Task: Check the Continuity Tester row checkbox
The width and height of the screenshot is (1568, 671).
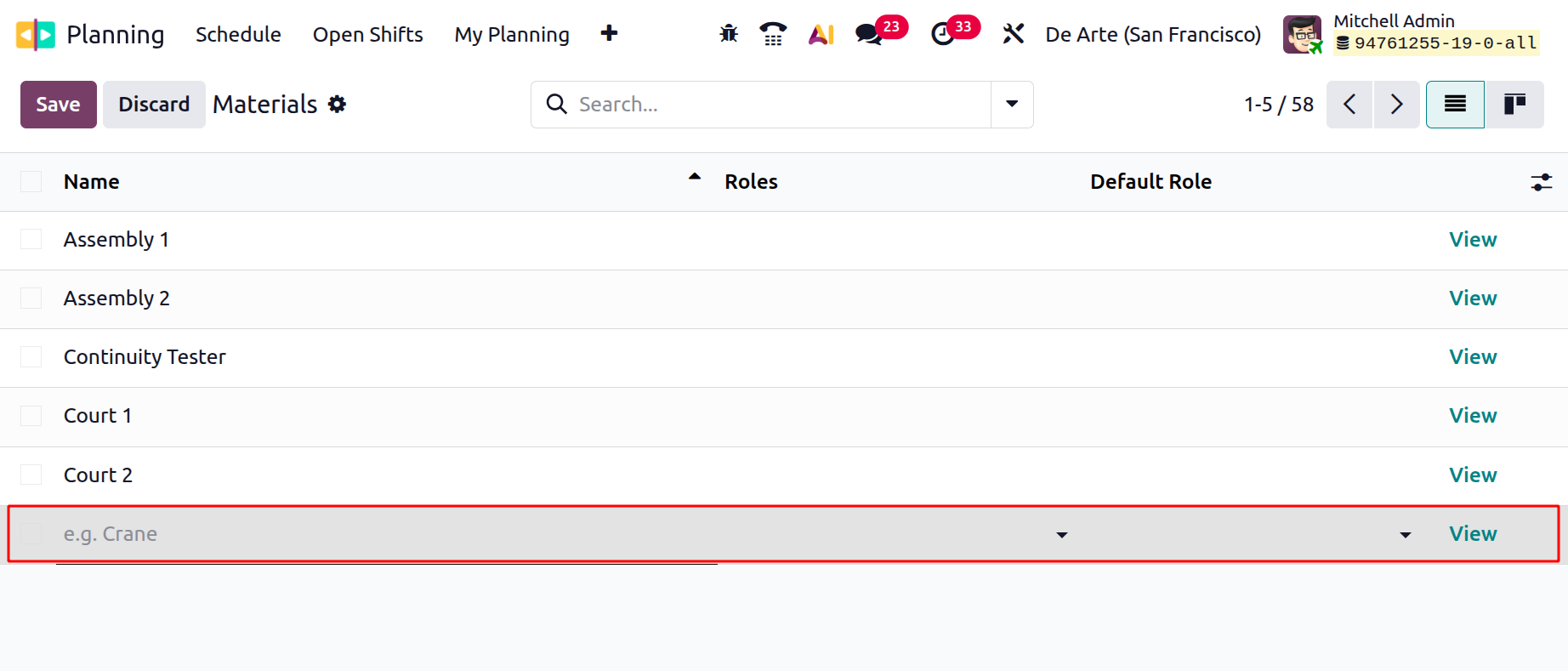Action: (x=31, y=356)
